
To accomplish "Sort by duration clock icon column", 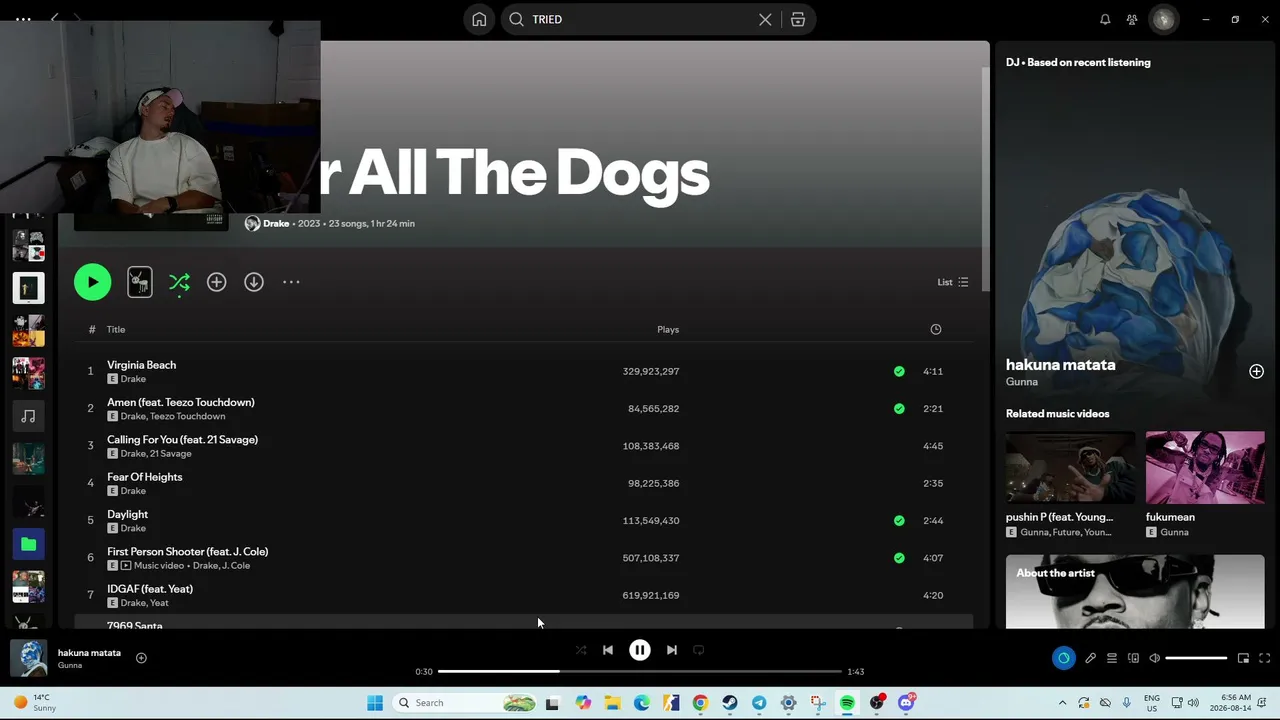I will click(936, 329).
